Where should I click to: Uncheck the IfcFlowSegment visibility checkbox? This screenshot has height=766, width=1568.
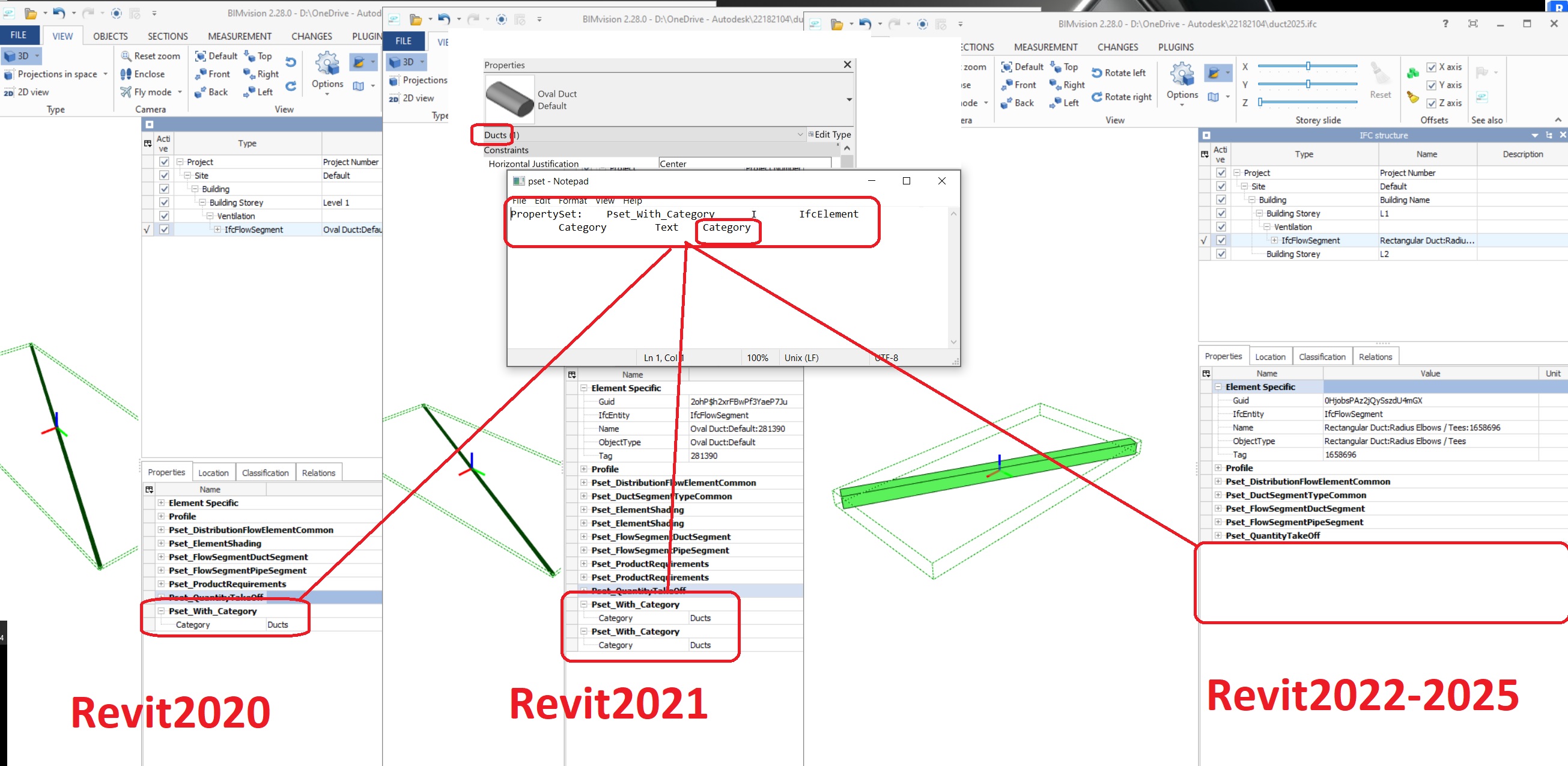click(x=164, y=229)
